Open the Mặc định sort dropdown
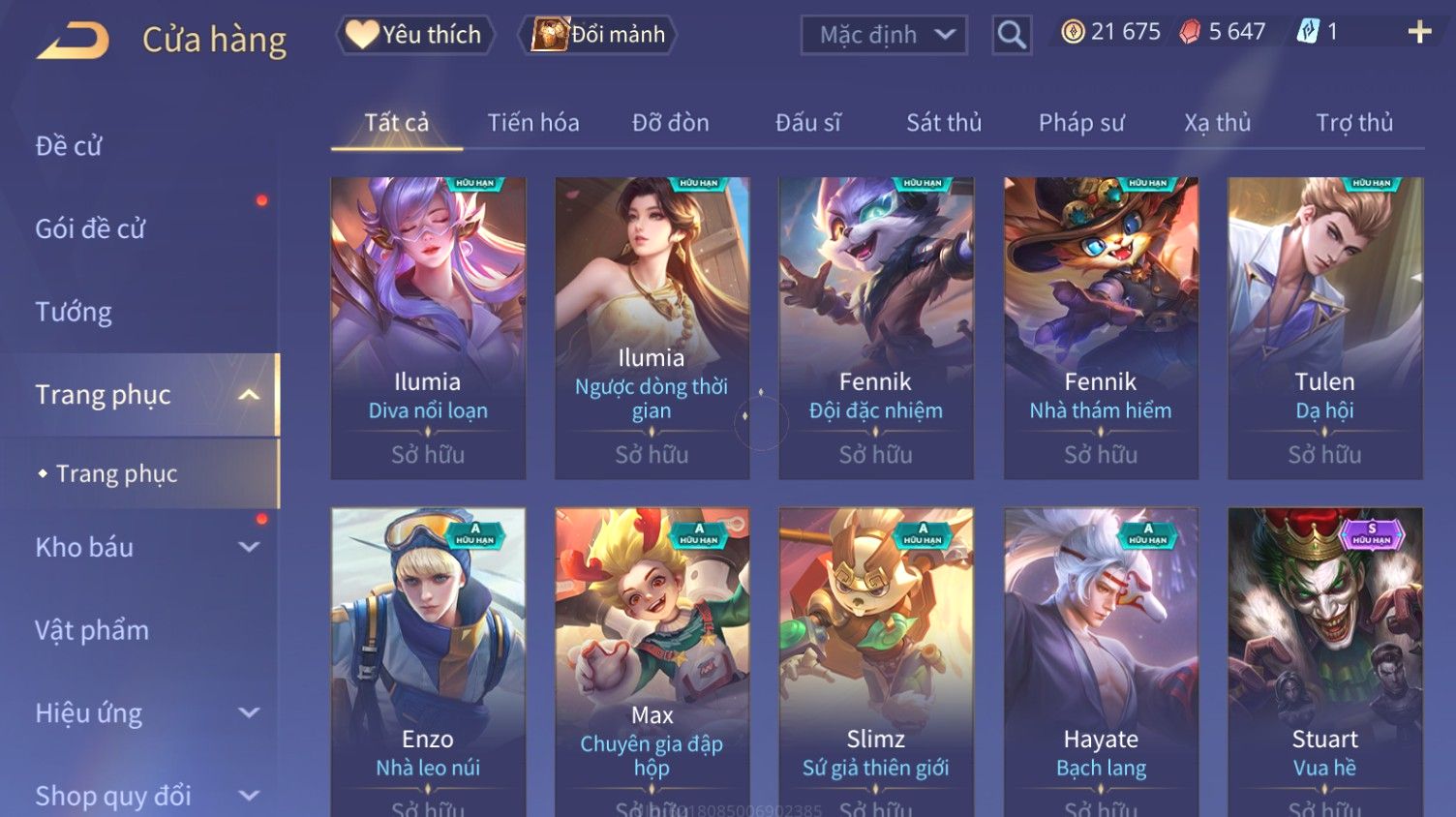Image resolution: width=1456 pixels, height=817 pixels. (884, 35)
